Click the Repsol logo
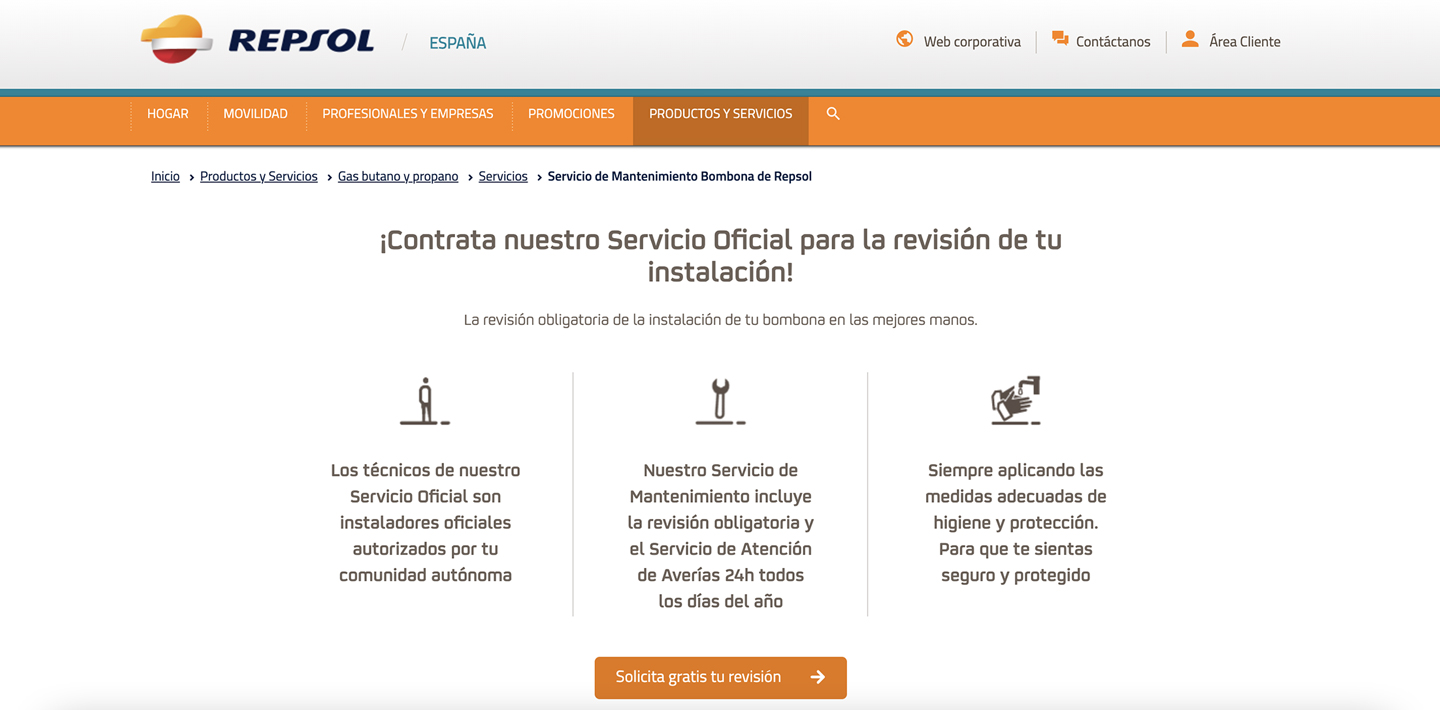This screenshot has width=1440, height=710. (257, 41)
